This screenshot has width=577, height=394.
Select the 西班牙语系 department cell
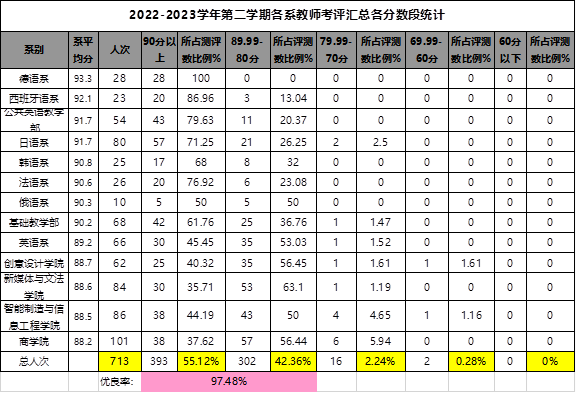(35, 99)
